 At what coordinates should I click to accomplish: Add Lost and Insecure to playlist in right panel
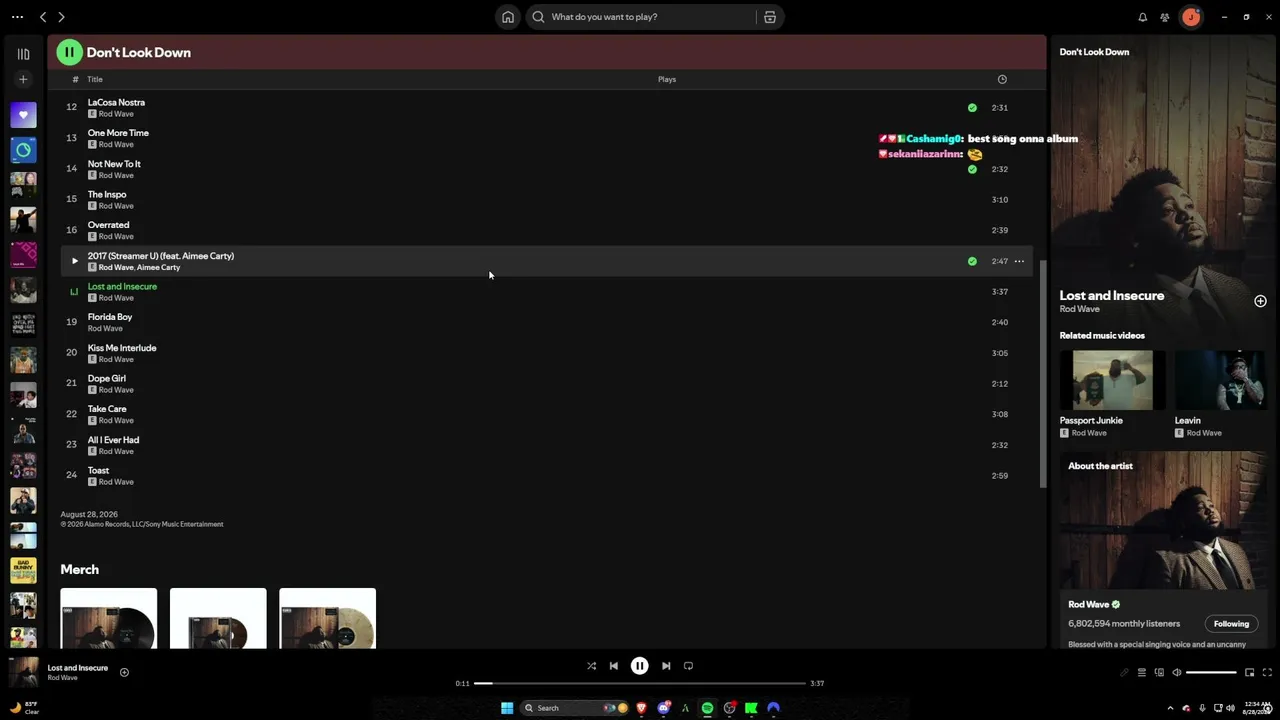[1260, 301]
